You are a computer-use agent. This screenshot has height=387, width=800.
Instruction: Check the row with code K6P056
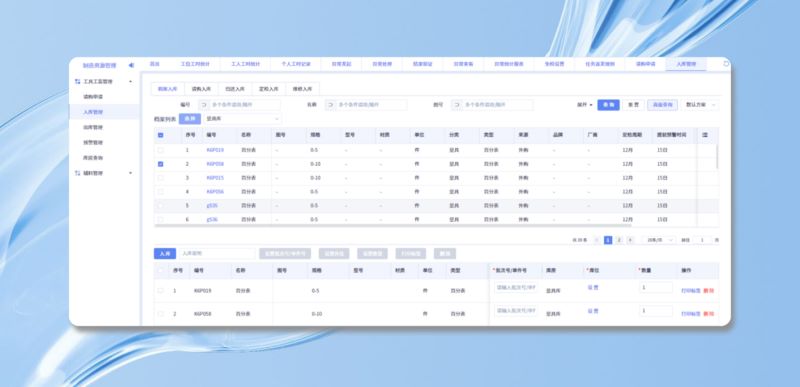click(x=161, y=192)
